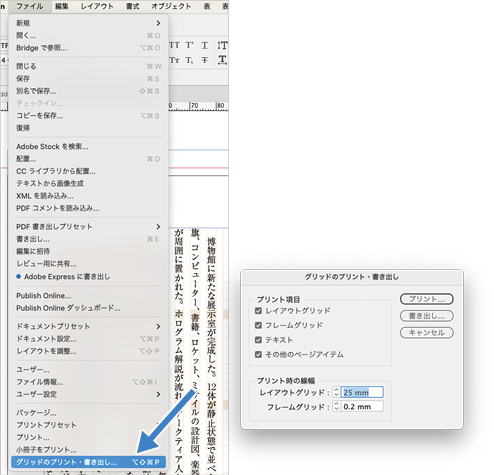Expand PDF 書き出しプリセット submenu
The width and height of the screenshot is (494, 475).
88,227
